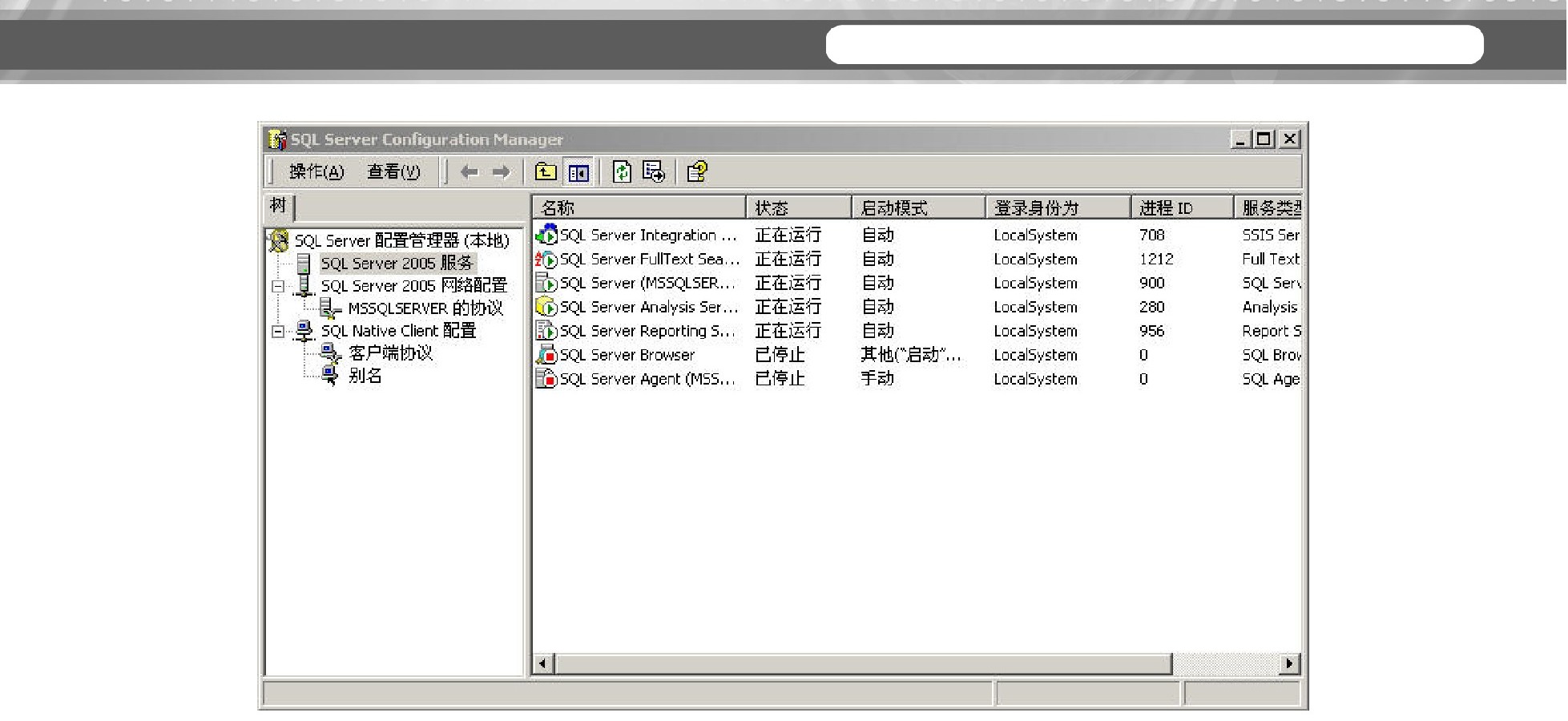Select the SQL Server FullText Sea... row name
1568x721 pixels.
650,259
